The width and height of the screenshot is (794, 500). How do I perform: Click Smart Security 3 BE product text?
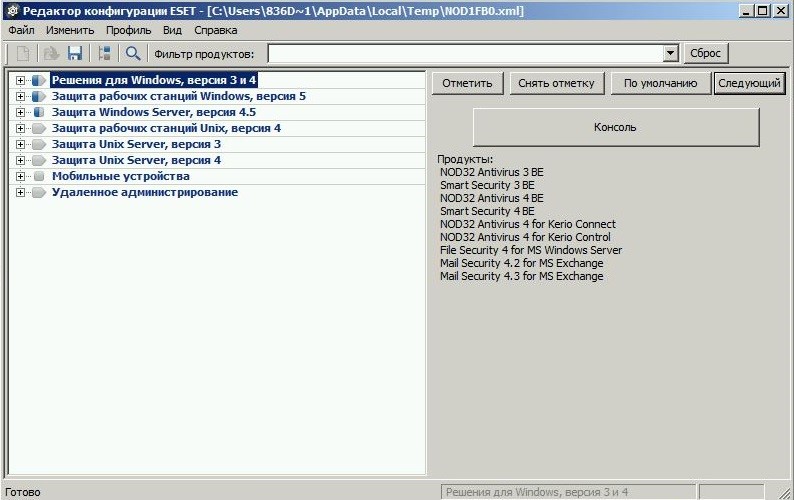pyautogui.click(x=487, y=185)
